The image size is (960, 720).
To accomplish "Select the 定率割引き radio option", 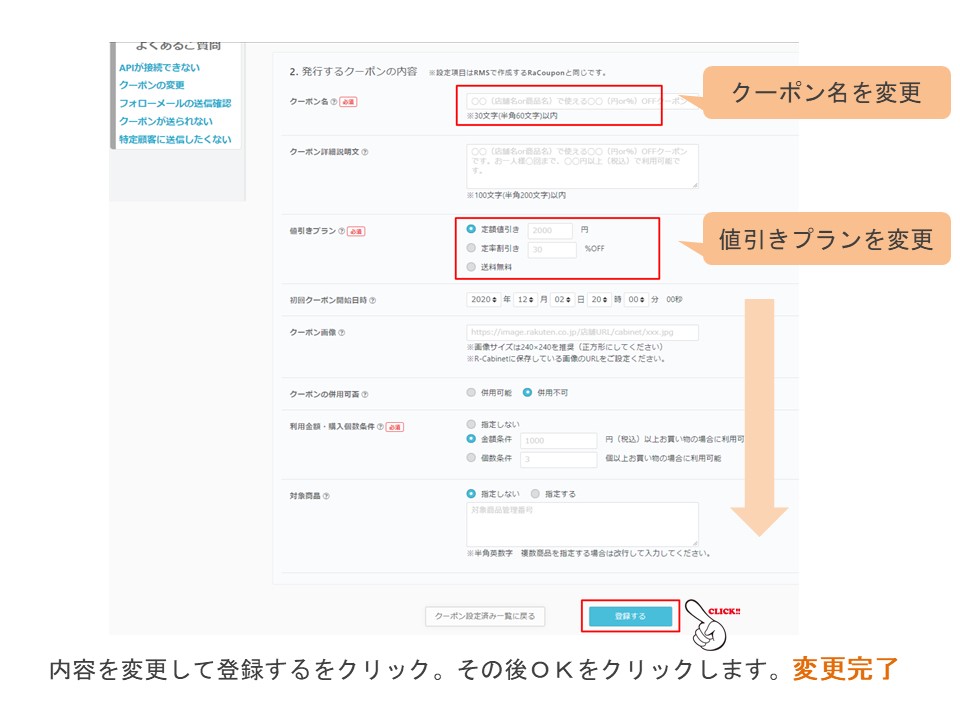I will [x=471, y=248].
